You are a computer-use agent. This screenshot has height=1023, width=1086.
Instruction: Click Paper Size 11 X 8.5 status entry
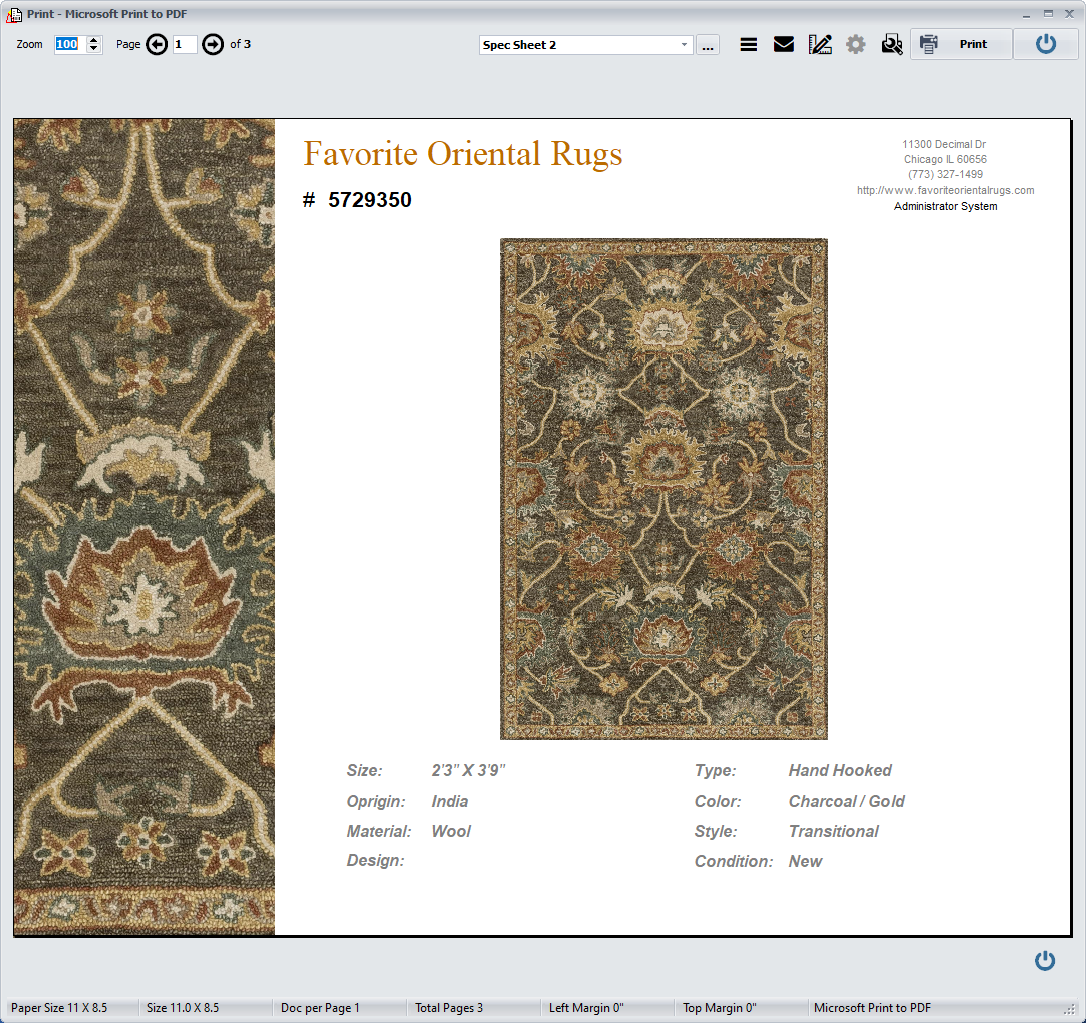pos(59,1008)
